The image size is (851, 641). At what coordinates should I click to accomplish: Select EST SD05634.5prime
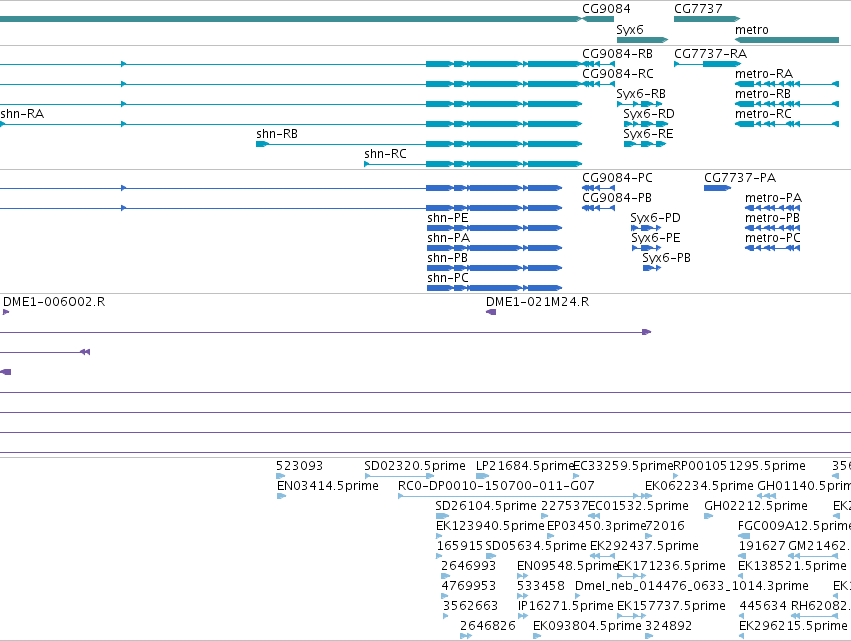[x=491, y=556]
